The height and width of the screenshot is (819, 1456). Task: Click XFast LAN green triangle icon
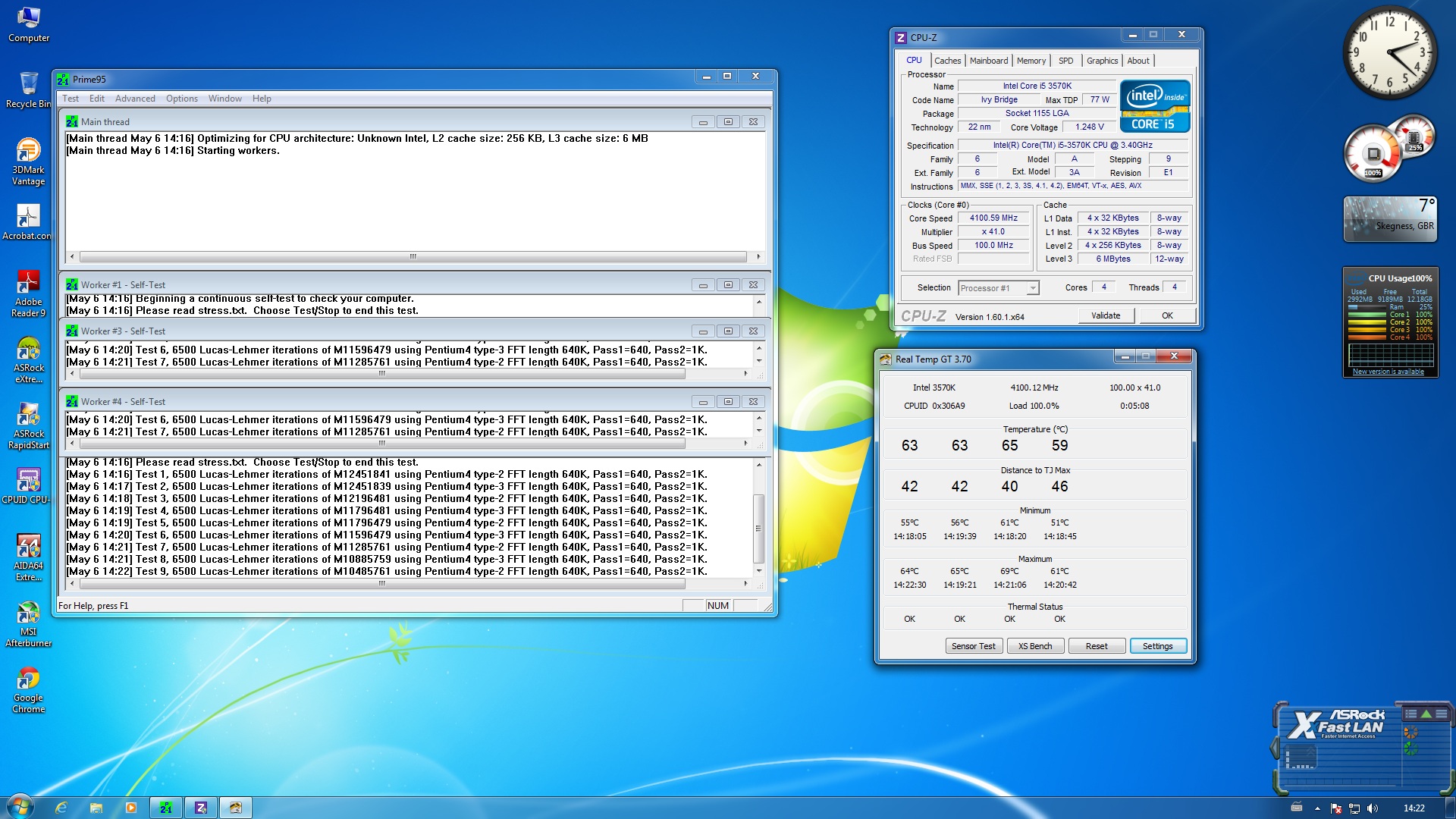point(1426,714)
